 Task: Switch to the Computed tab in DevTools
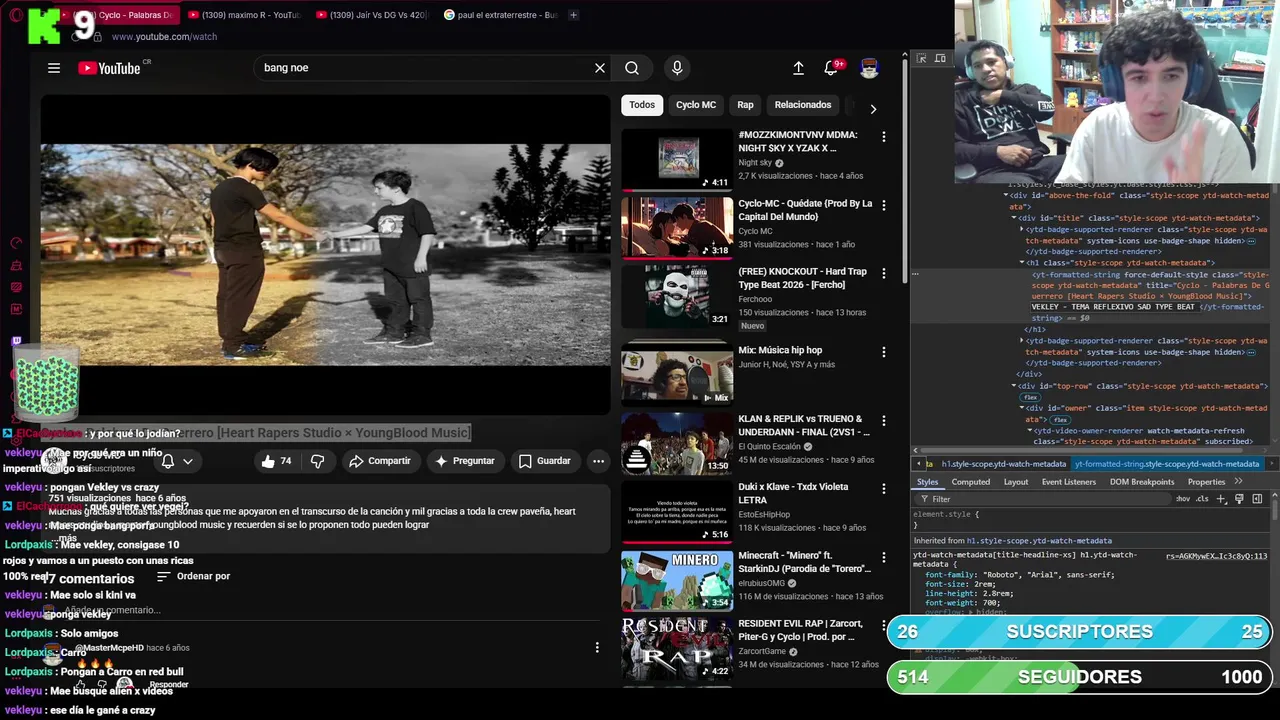point(970,482)
